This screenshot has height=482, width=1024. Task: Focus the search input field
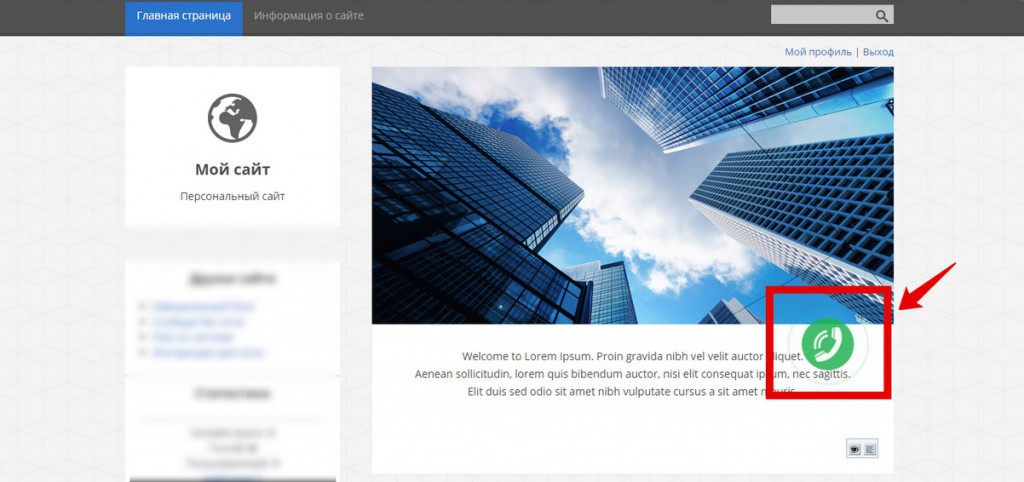click(822, 15)
